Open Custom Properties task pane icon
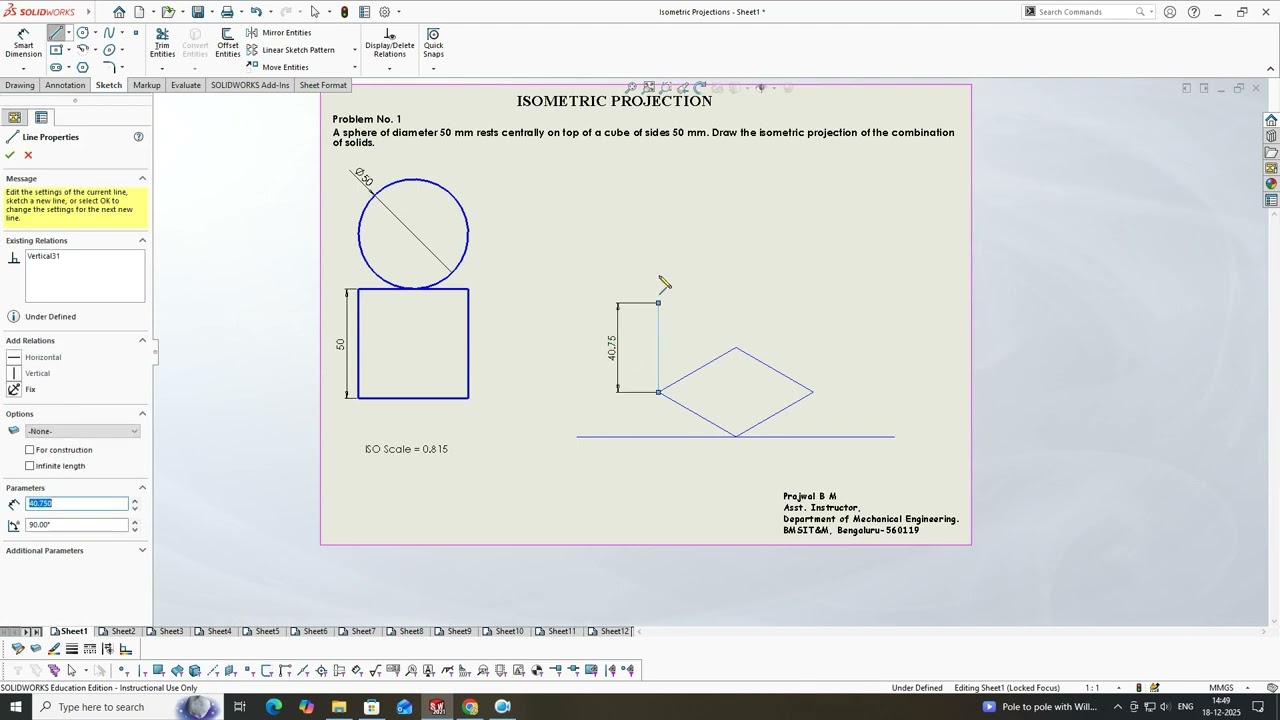The image size is (1280, 720). (1271, 200)
